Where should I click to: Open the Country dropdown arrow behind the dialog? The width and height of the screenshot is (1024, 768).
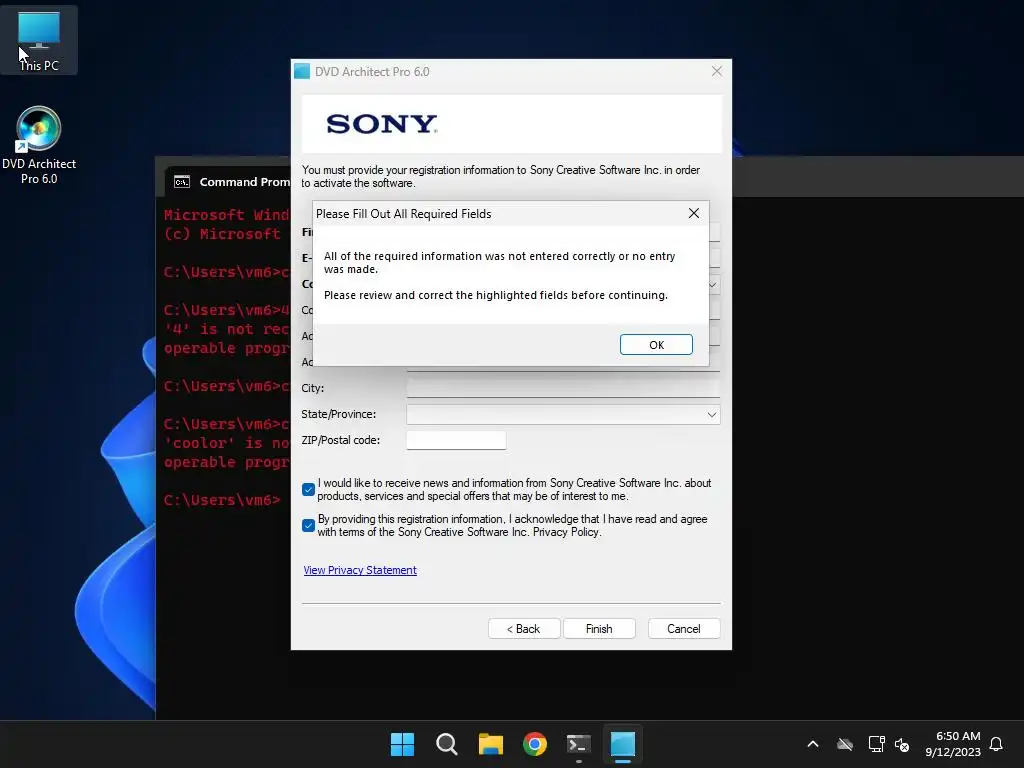[x=714, y=285]
